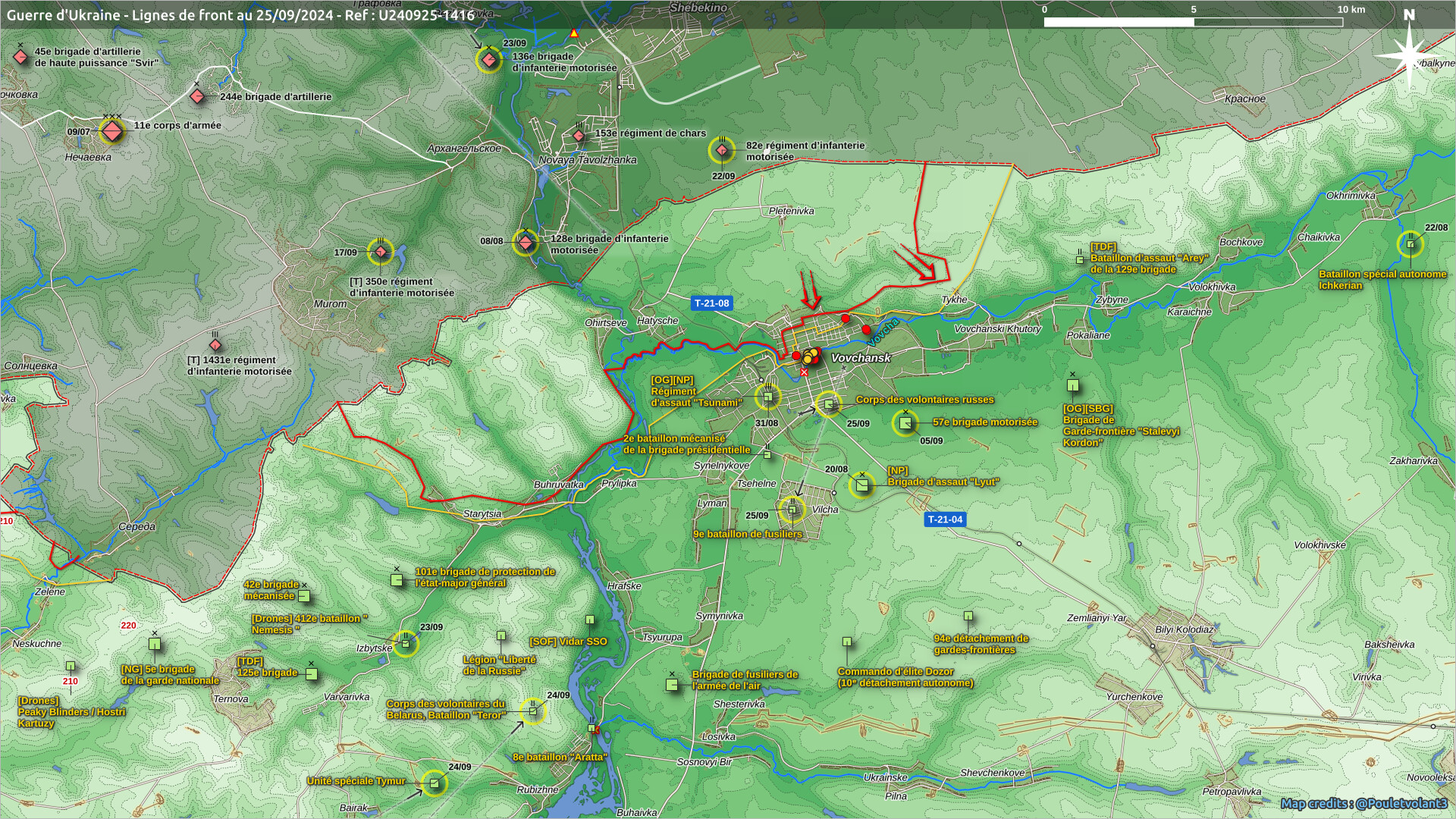This screenshot has height=819, width=1456.
Task: Click the 45e brigade d'artillerie Svir icon
Action: (20, 58)
